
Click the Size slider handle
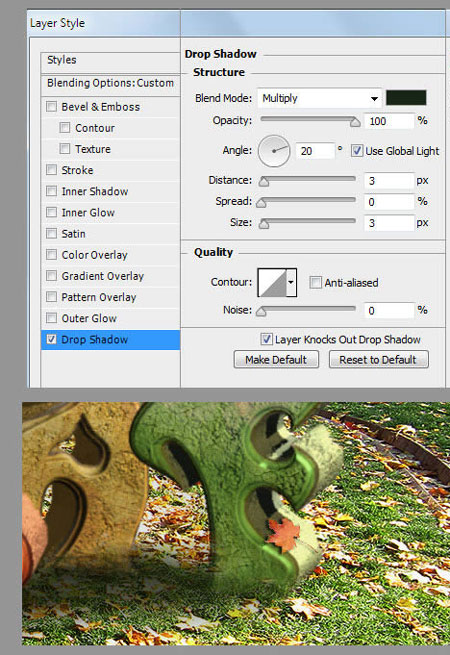(264, 224)
